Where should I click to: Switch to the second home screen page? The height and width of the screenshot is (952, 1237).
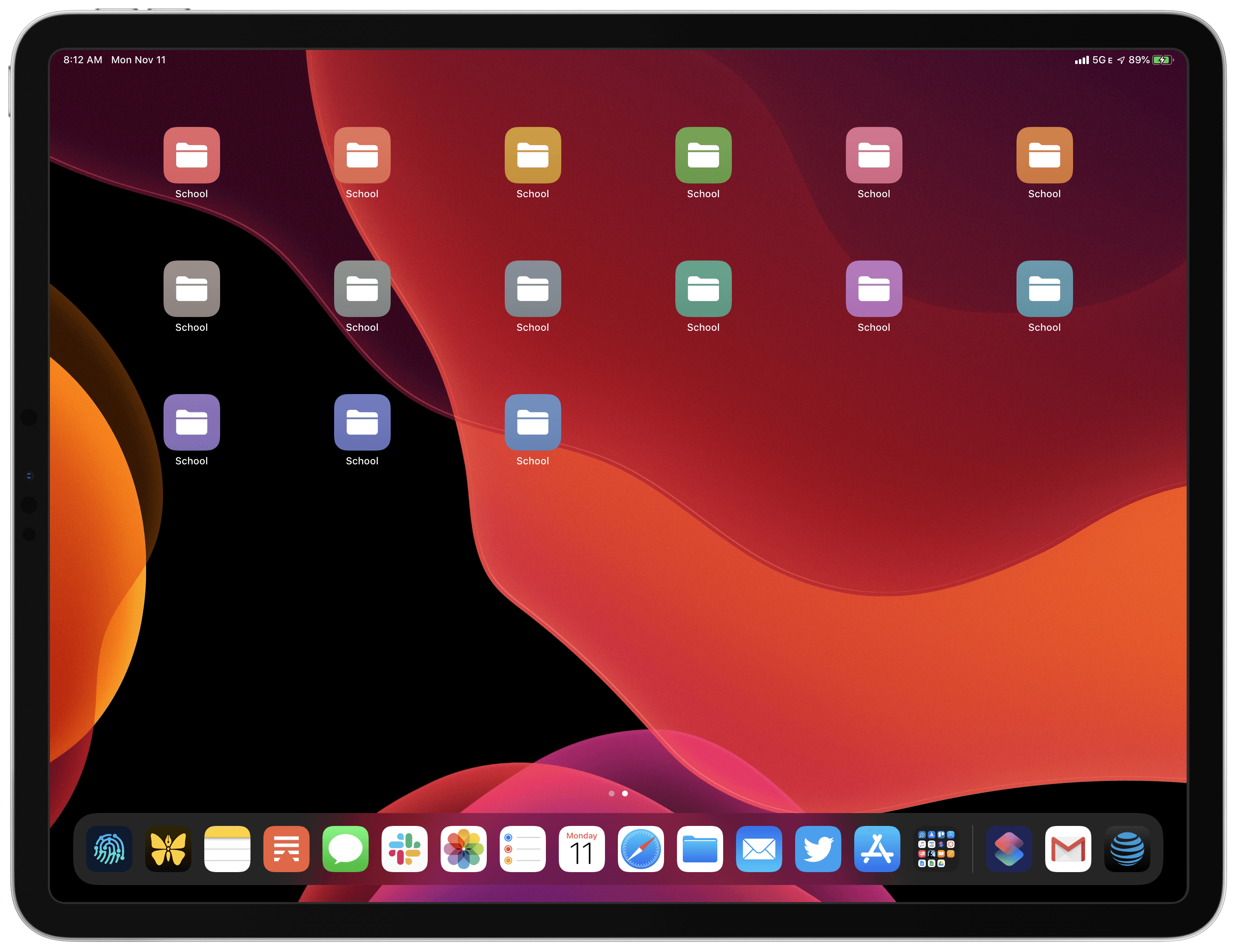[x=624, y=793]
